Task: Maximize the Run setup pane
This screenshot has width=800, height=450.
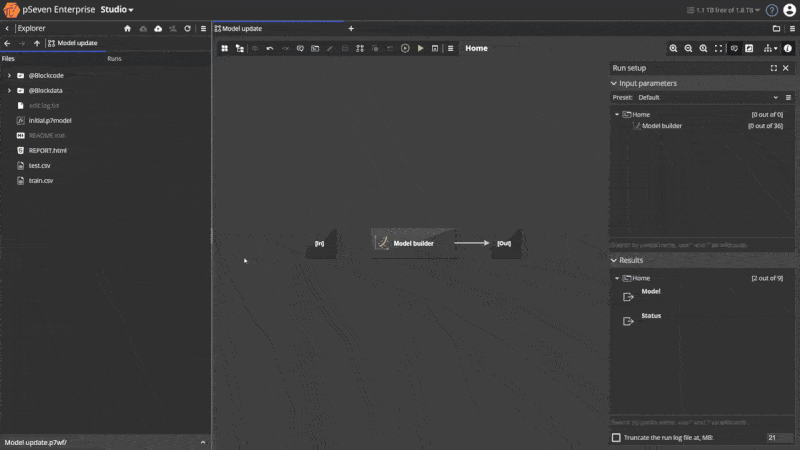Action: 773,68
